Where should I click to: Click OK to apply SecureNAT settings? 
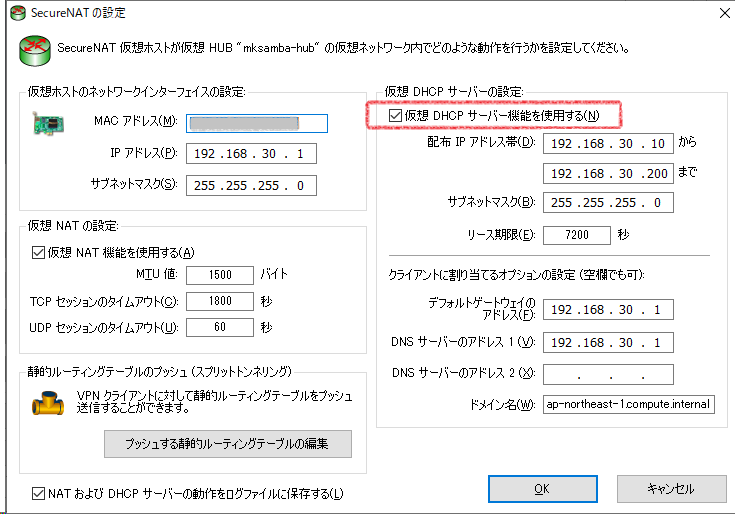(x=542, y=489)
